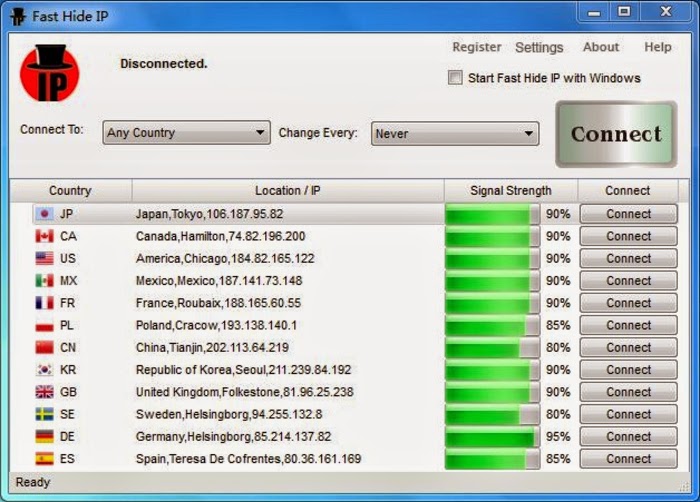Connect to the America Chicago server
Screen dimensions: 700x502
pos(628,258)
